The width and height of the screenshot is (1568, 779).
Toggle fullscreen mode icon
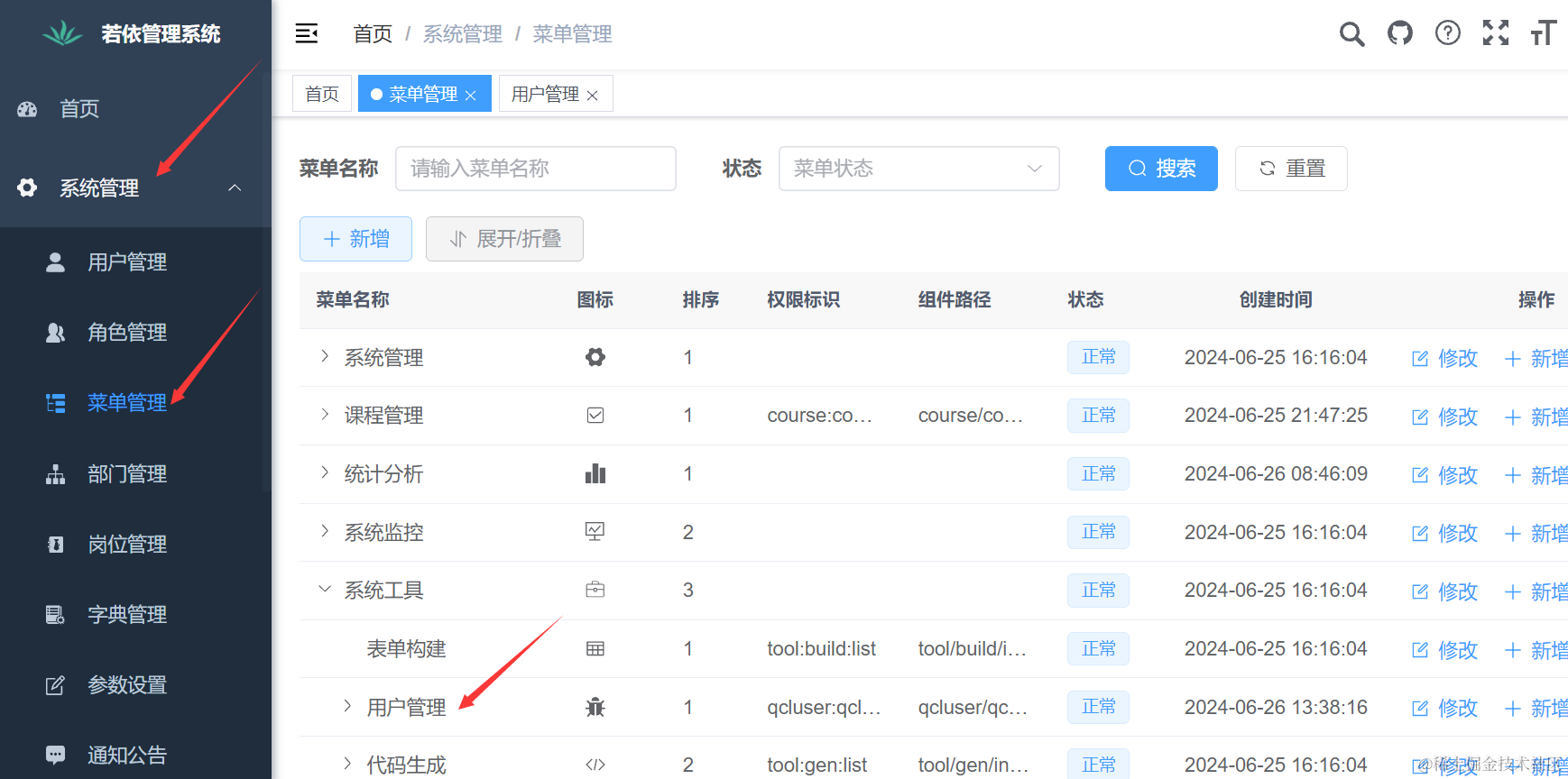1495,33
